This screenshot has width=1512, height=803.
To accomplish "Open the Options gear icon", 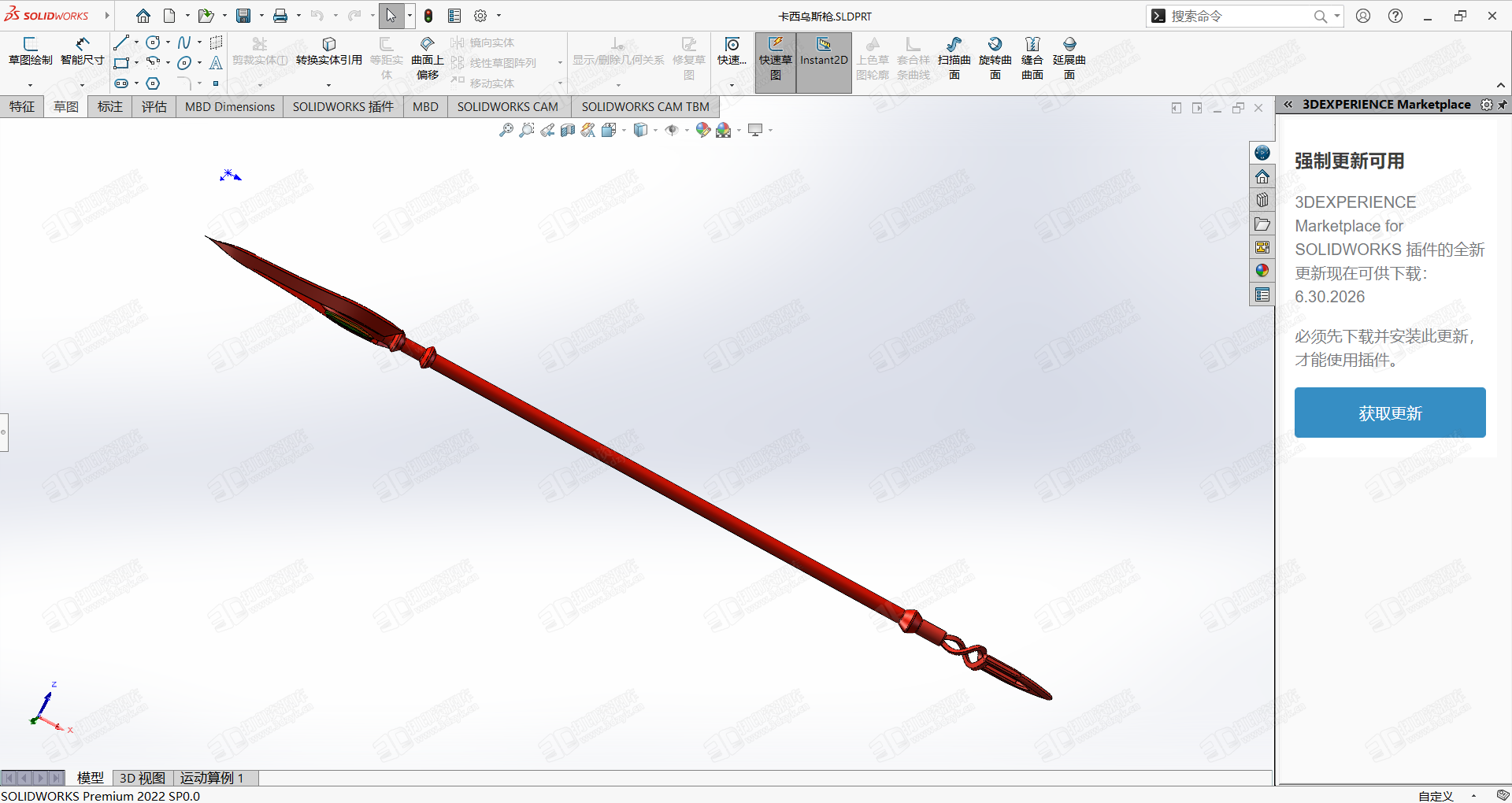I will 480,16.
